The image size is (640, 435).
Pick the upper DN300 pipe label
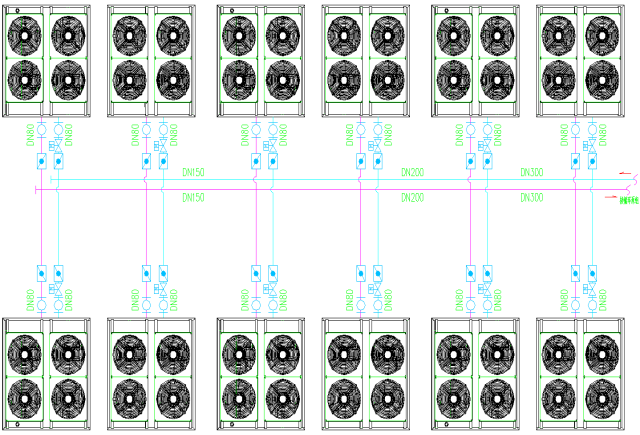point(532,173)
